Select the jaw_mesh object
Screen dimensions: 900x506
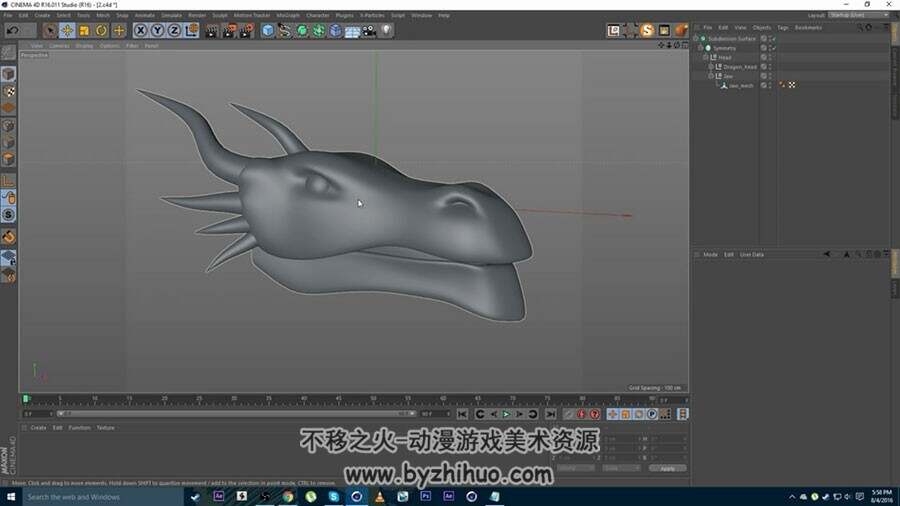coord(741,85)
